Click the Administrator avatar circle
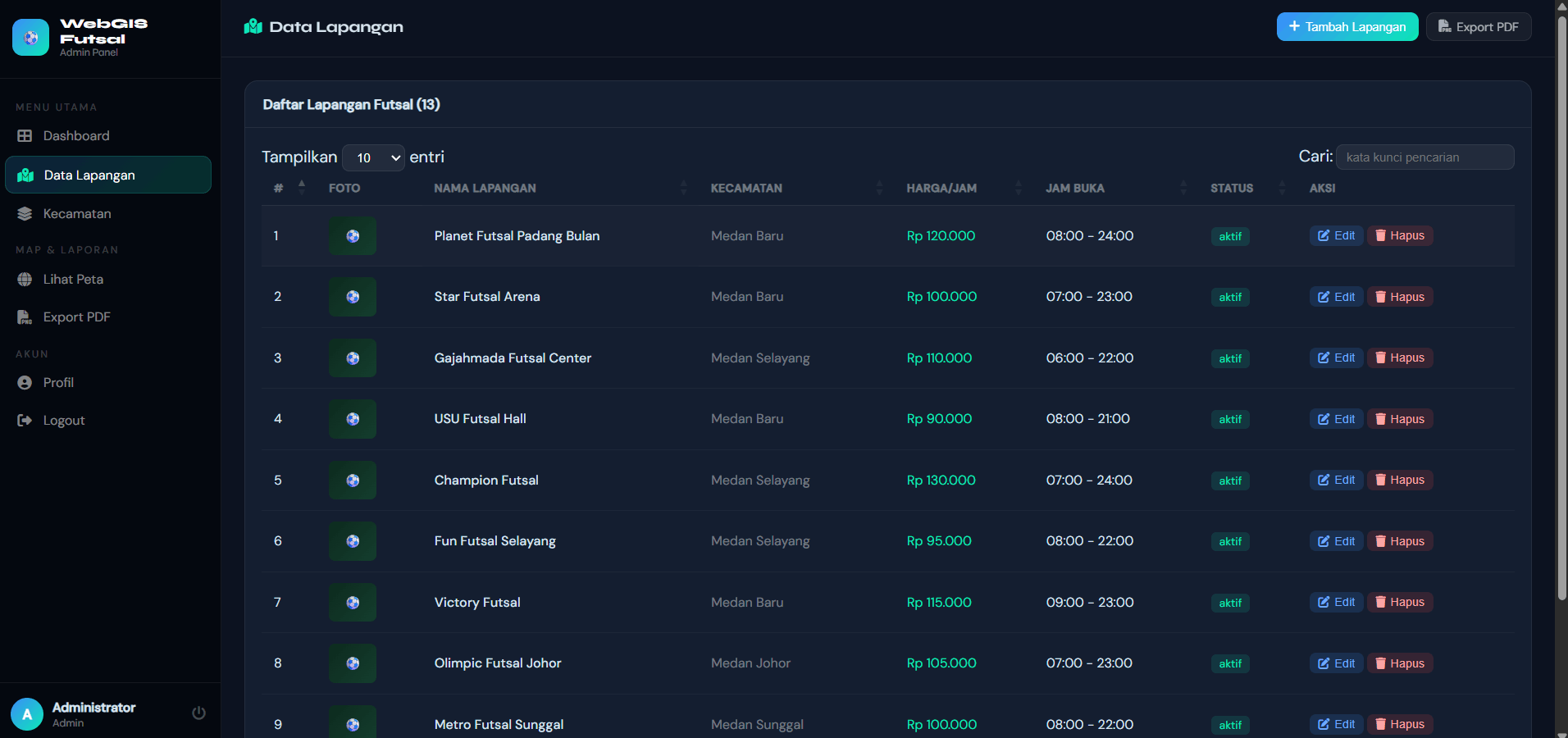 (x=27, y=714)
